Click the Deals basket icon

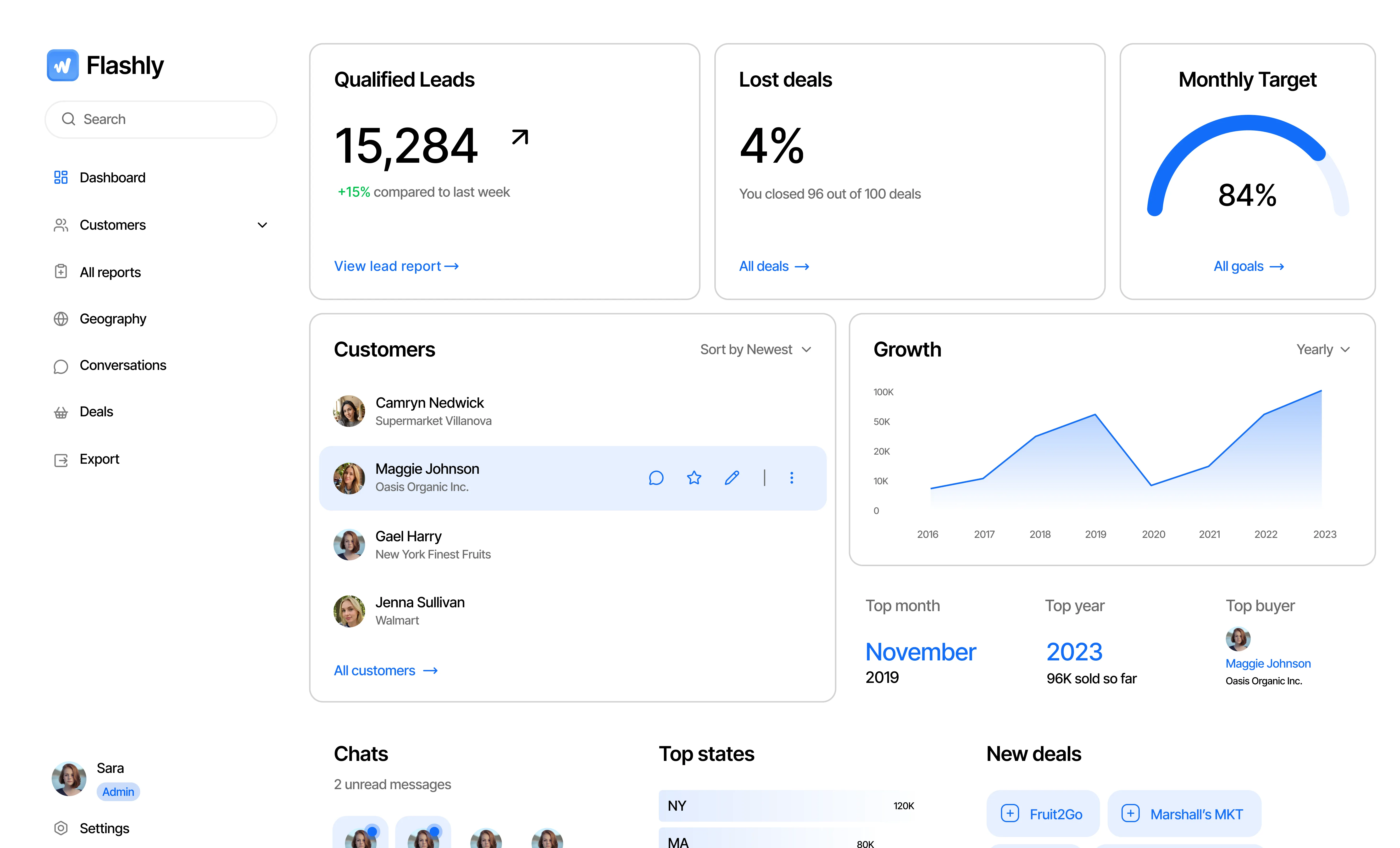(61, 412)
